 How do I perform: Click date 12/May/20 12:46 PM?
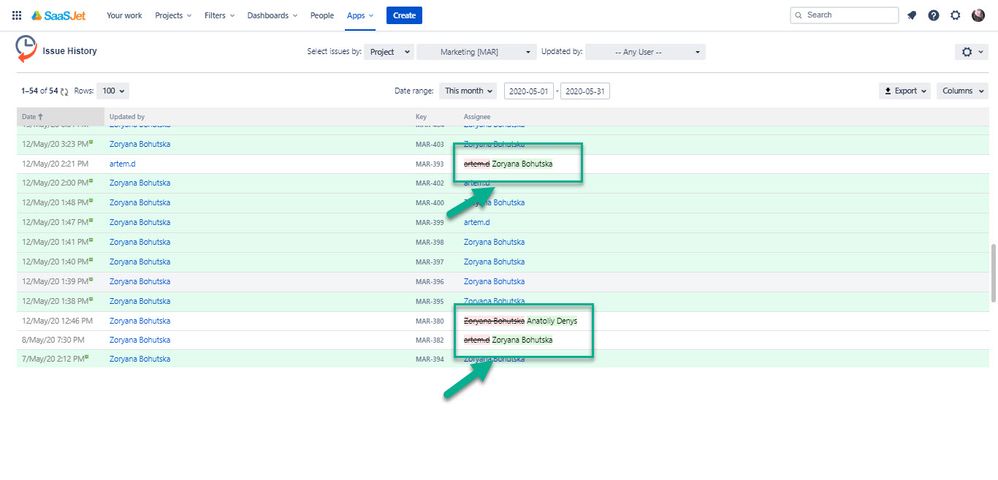pyautogui.click(x=57, y=321)
